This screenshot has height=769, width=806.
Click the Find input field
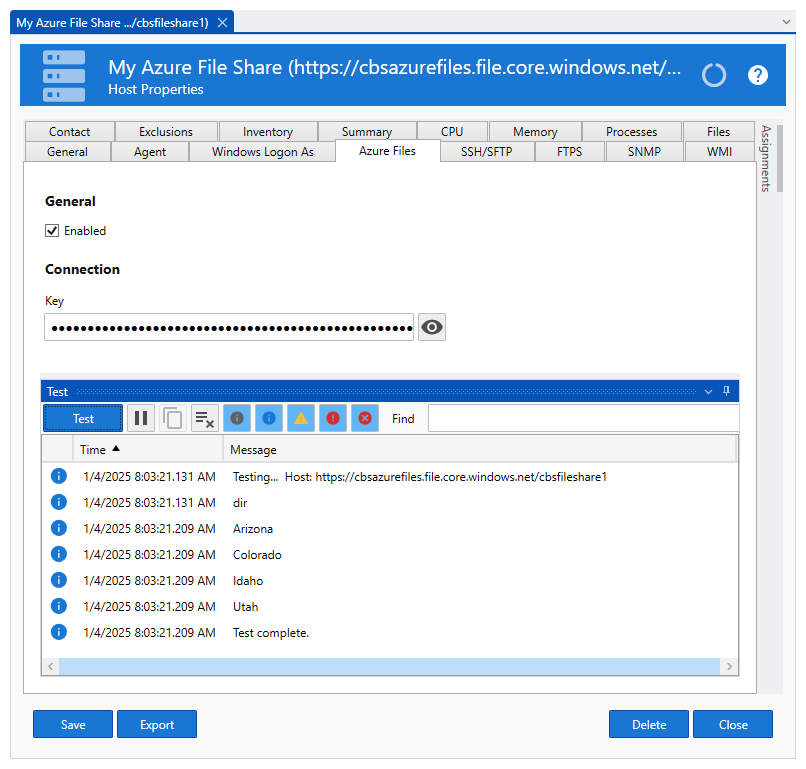(583, 418)
